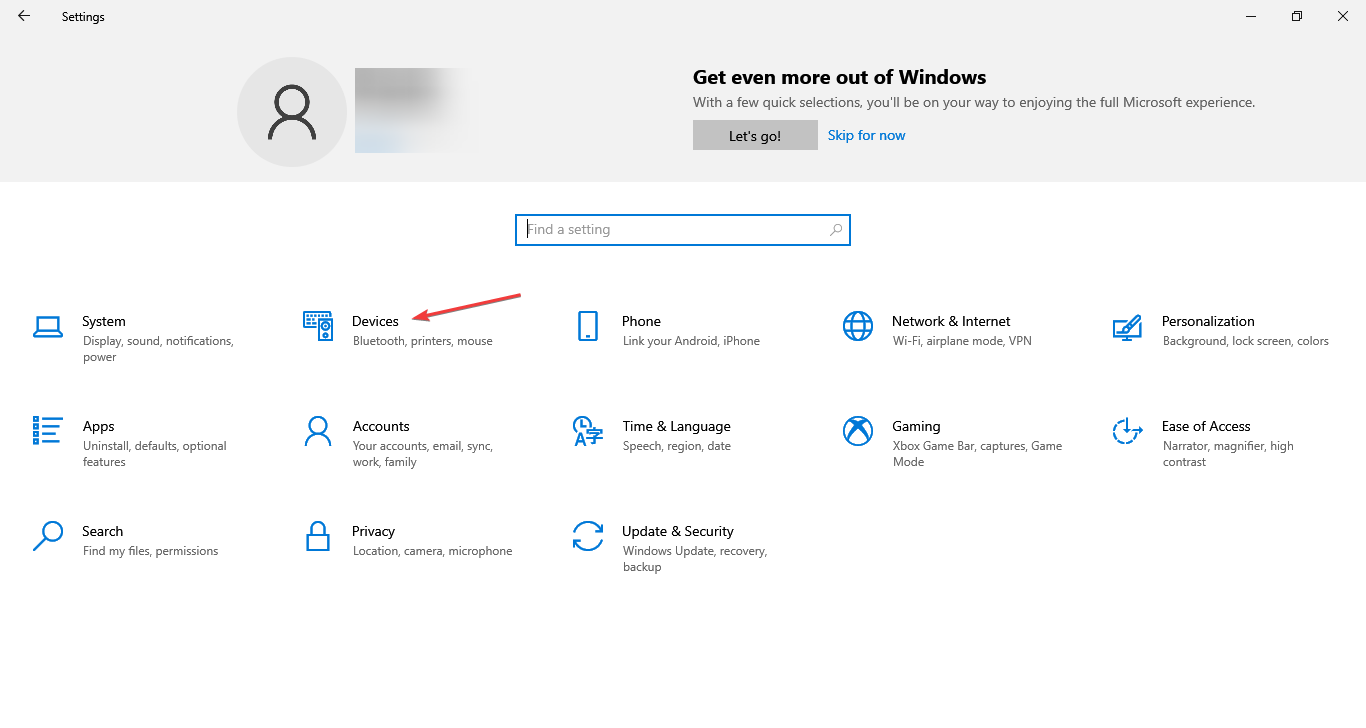Focus the Find a setting search field
The image size is (1366, 728).
click(683, 229)
